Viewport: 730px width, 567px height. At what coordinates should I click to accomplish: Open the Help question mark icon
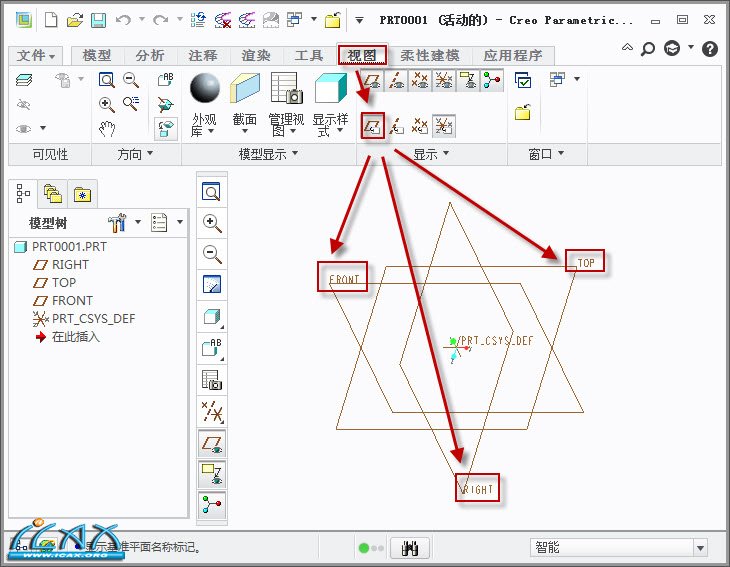click(710, 48)
